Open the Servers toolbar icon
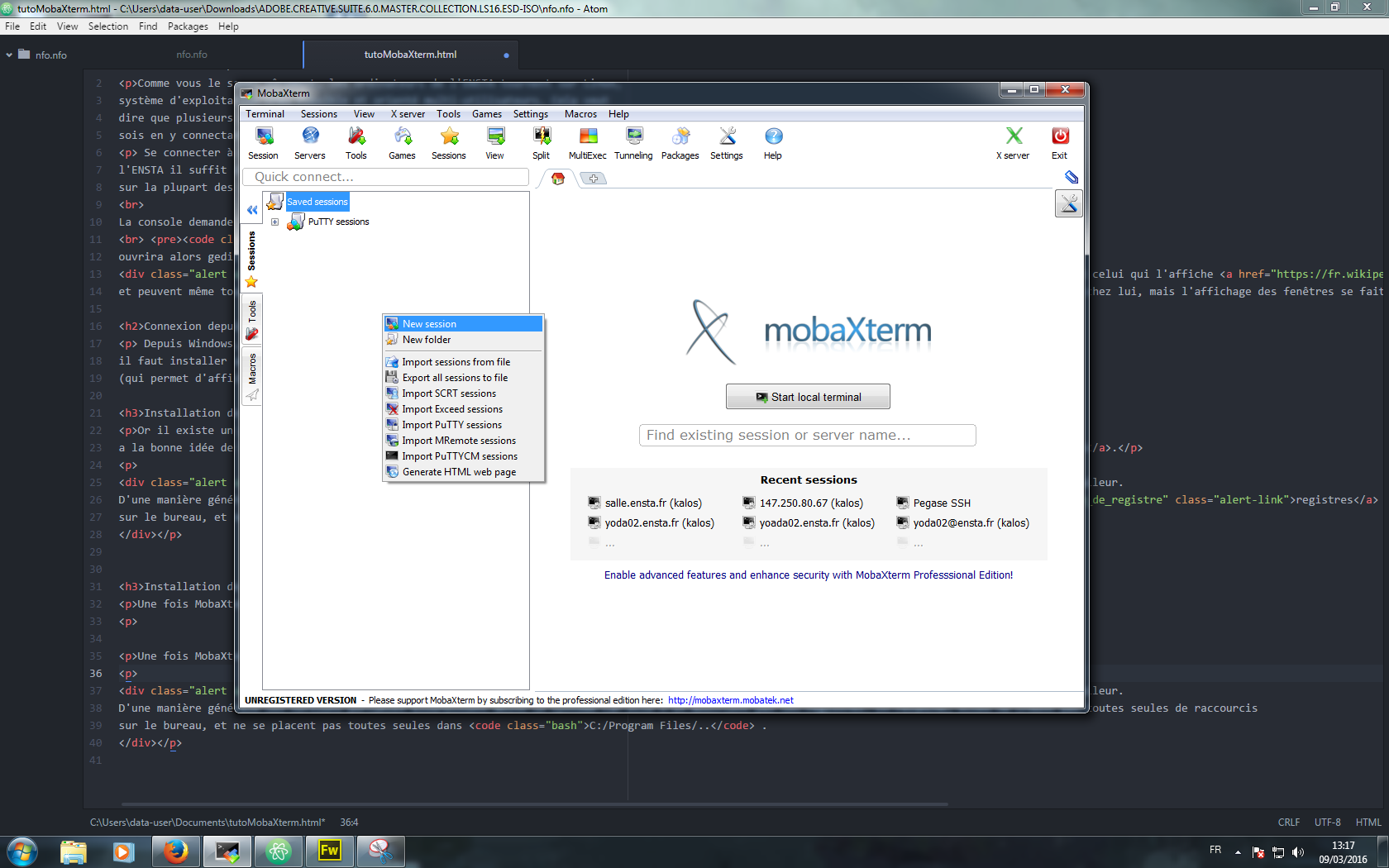Viewport: 1389px width, 868px height. click(310, 143)
